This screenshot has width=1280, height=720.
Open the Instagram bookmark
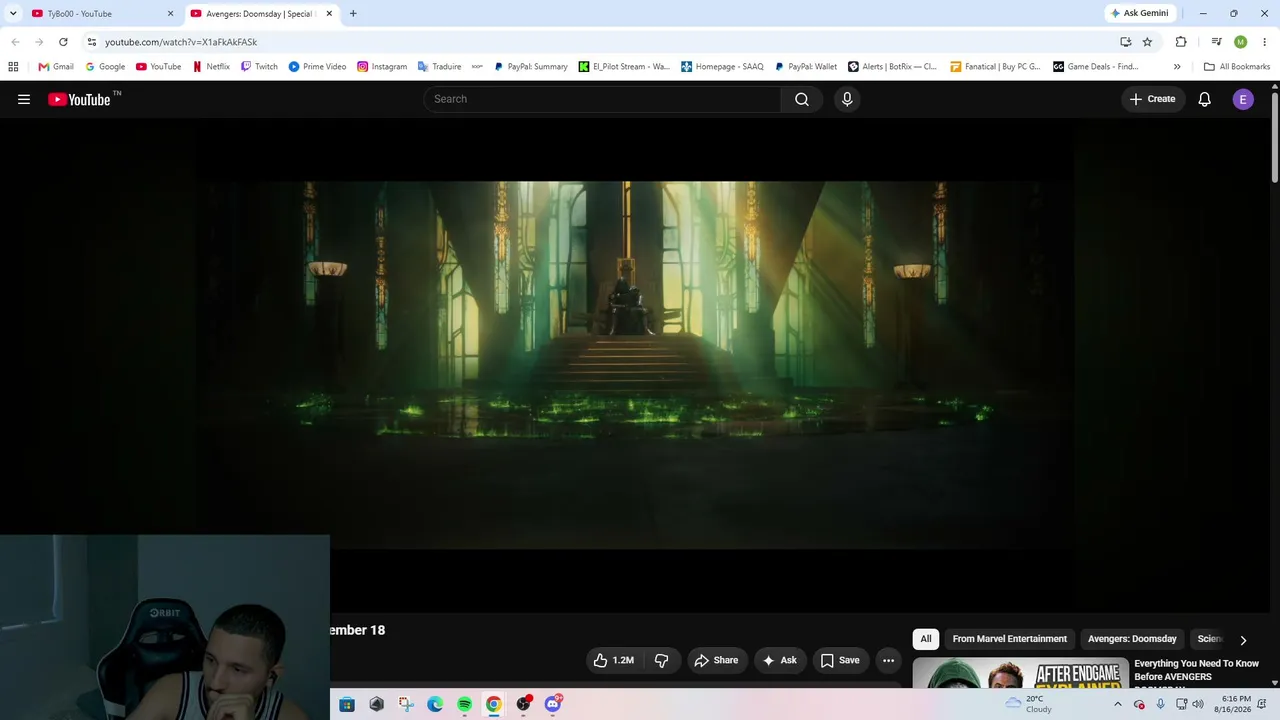[382, 67]
